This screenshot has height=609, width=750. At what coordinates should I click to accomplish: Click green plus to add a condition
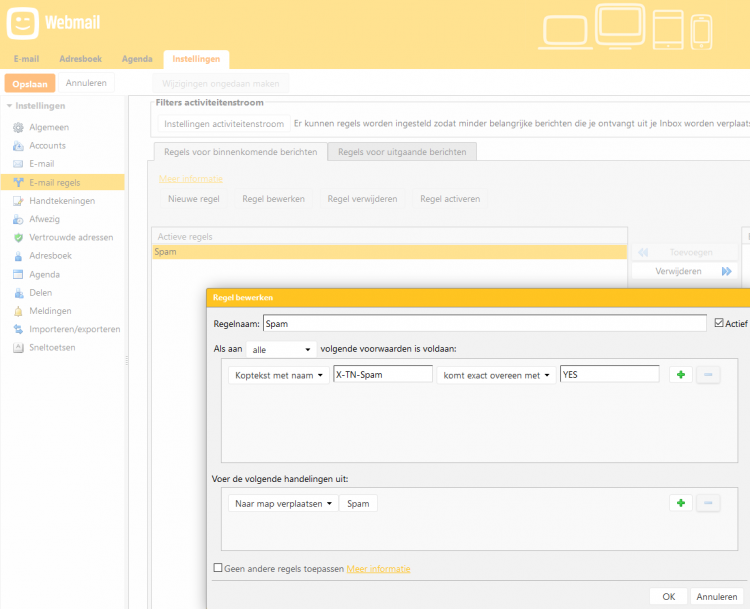[681, 374]
